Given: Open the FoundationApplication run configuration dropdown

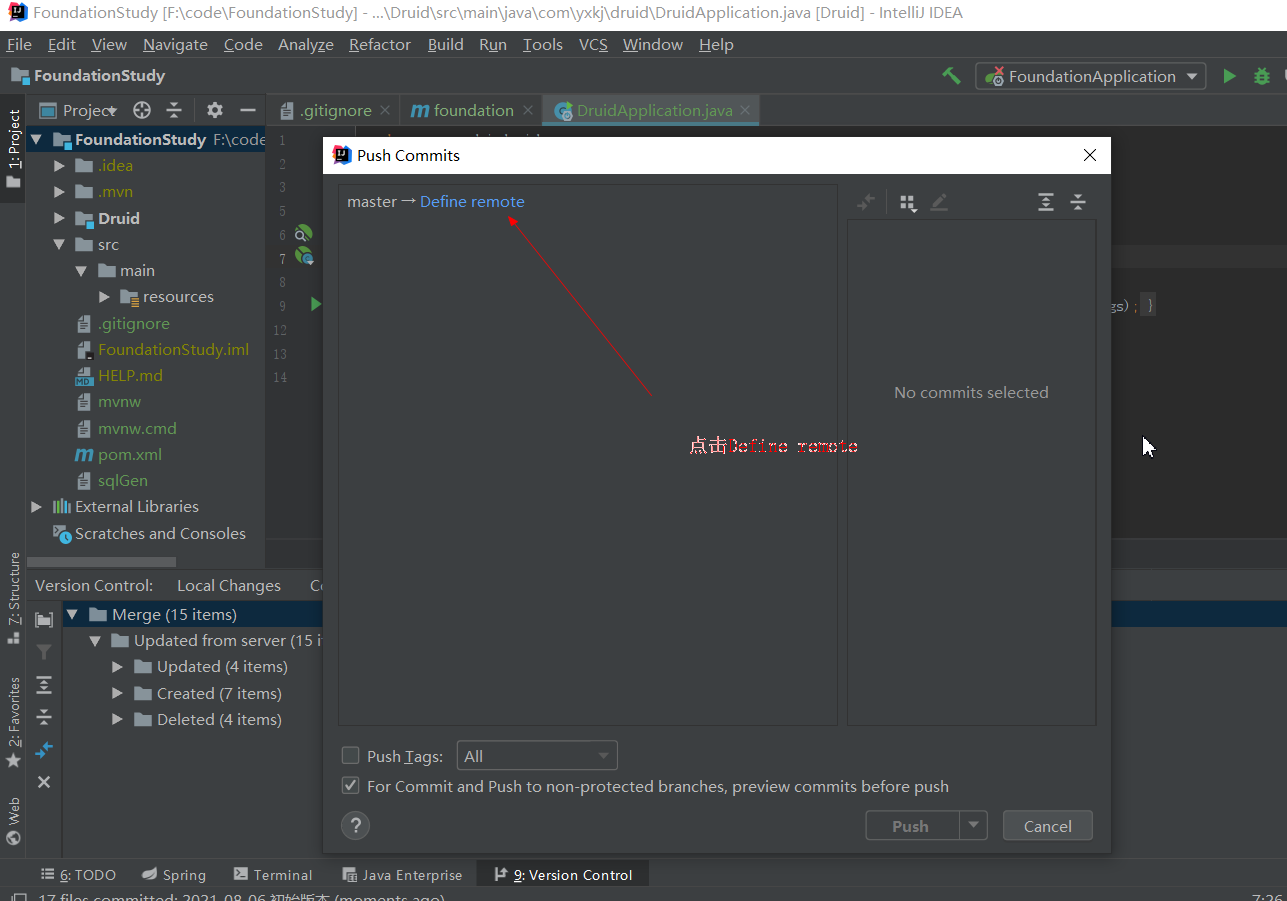Looking at the screenshot, I should [x=1091, y=76].
